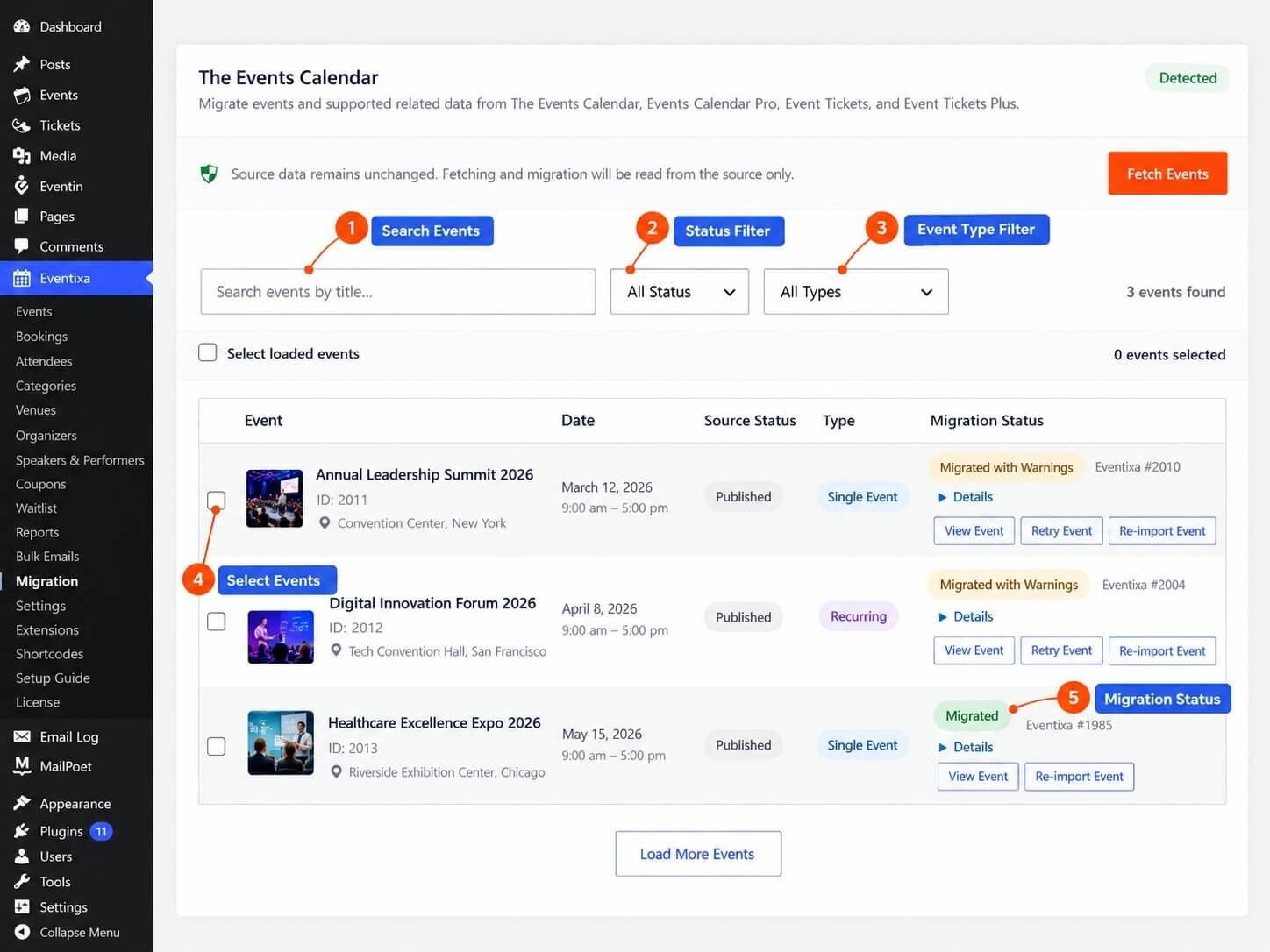Open the Users icon in sidebar
This screenshot has height=952, width=1270.
pos(22,856)
